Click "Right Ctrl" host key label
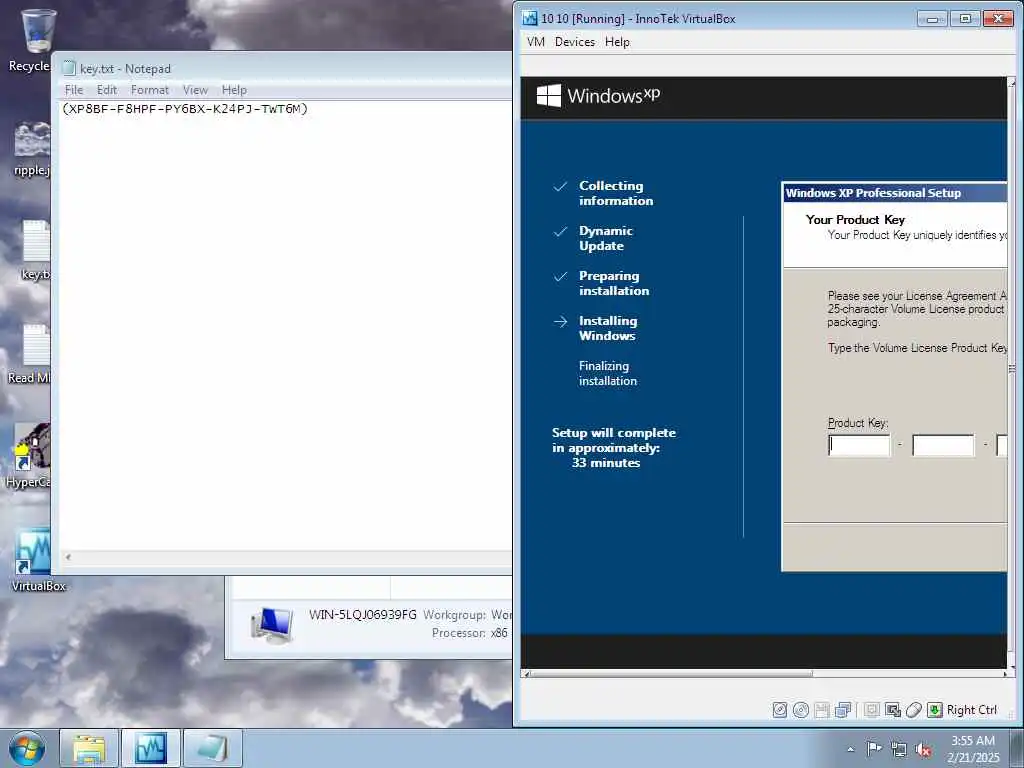 (x=972, y=710)
